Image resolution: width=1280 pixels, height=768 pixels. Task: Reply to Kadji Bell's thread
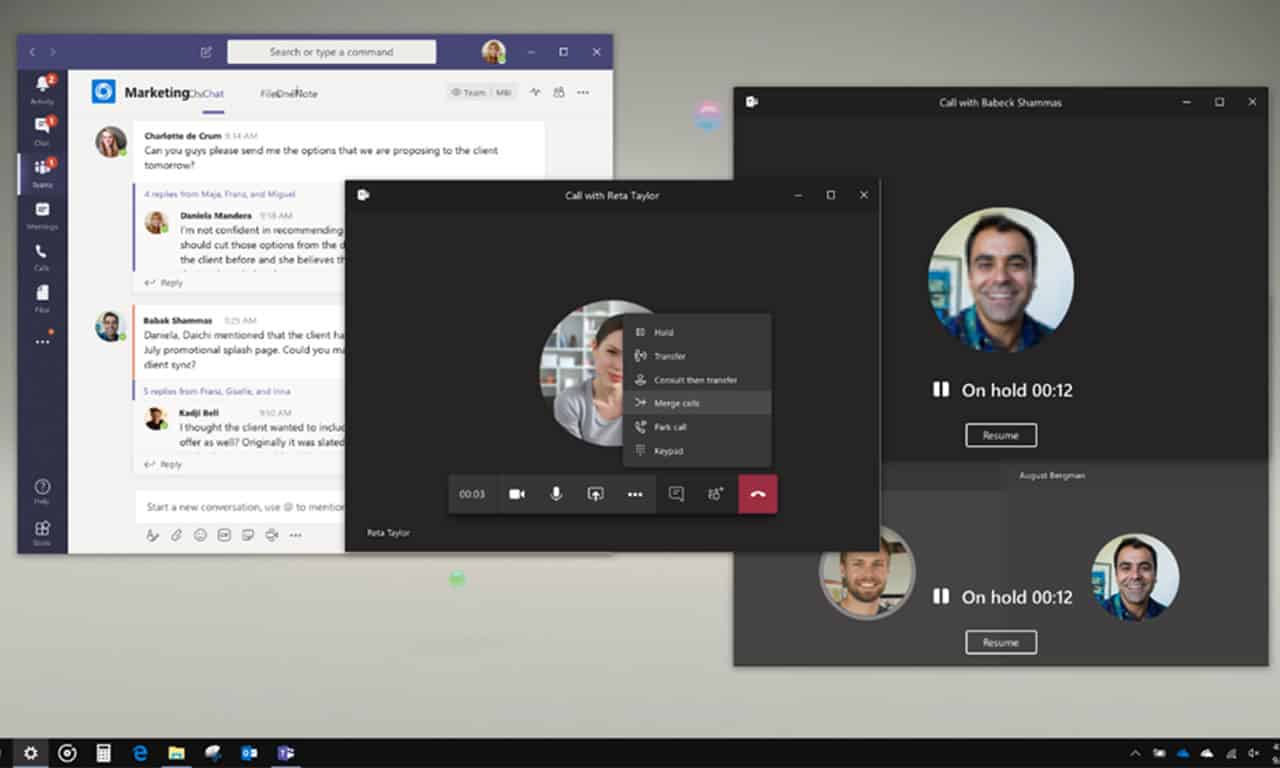pos(164,464)
